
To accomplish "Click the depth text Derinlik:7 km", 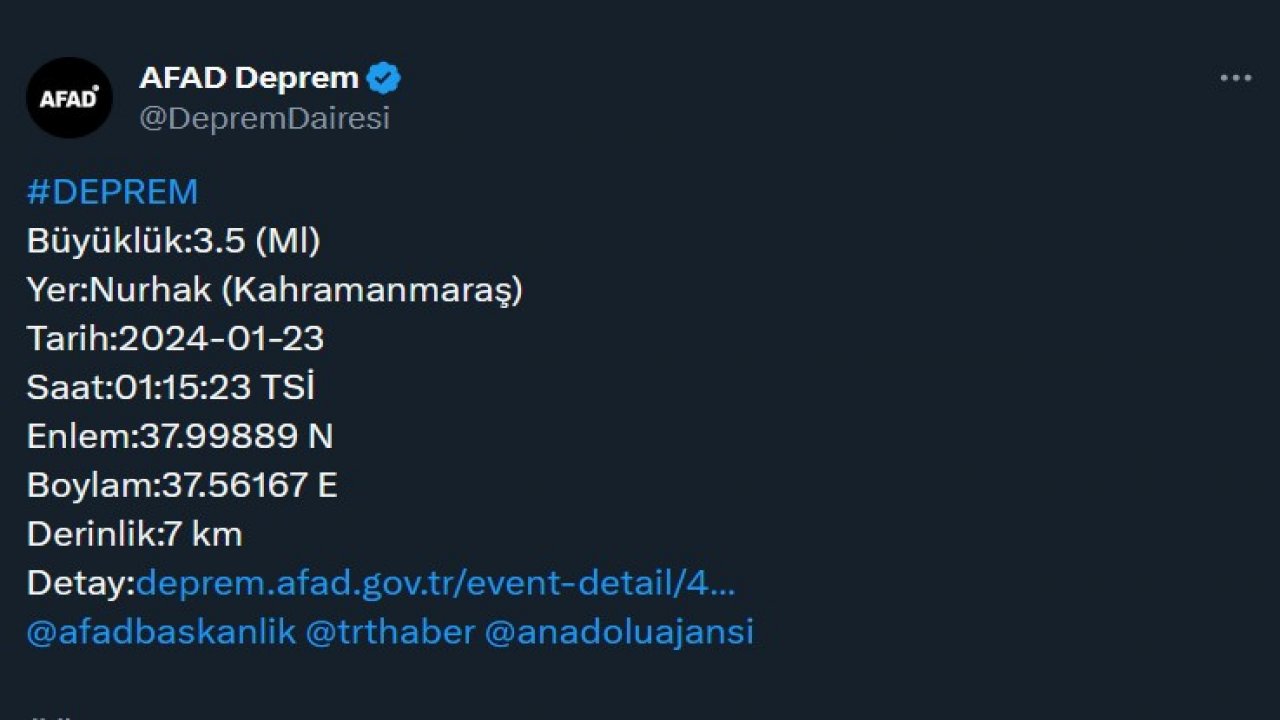I will click(135, 534).
